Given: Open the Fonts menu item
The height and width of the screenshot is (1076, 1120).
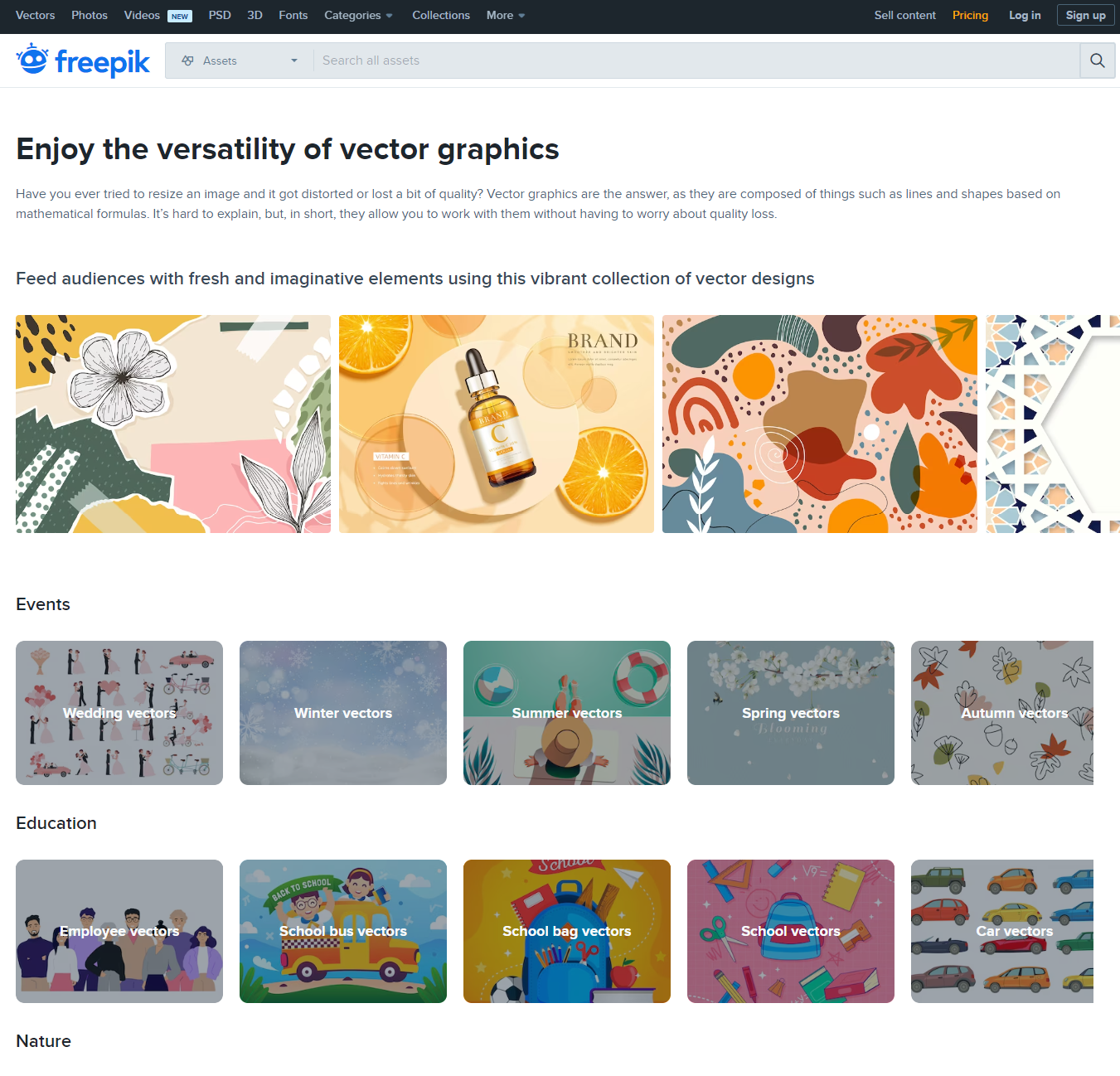Looking at the screenshot, I should tap(293, 16).
